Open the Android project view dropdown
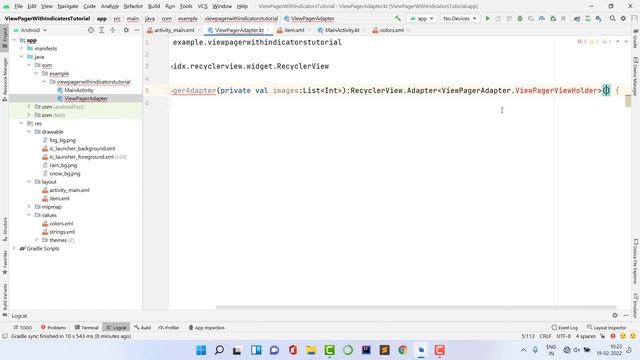This screenshot has width=640, height=360. coord(30,30)
